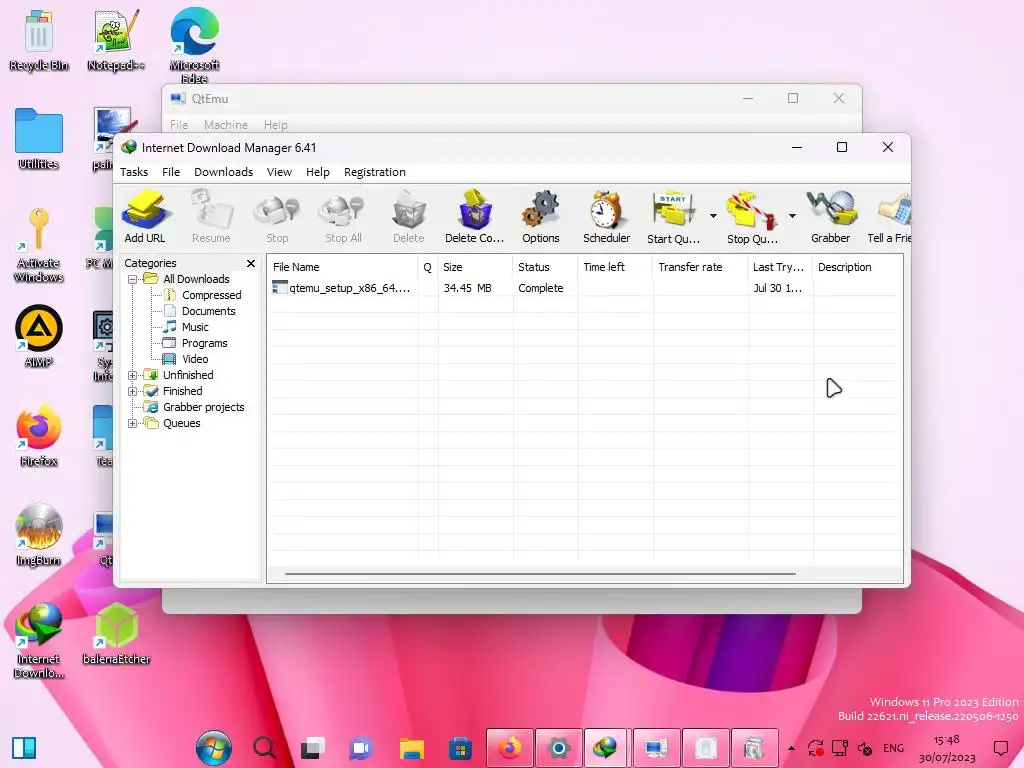1024x768 pixels.
Task: Select the Microsoft Edge desktop shortcut
Action: click(194, 46)
